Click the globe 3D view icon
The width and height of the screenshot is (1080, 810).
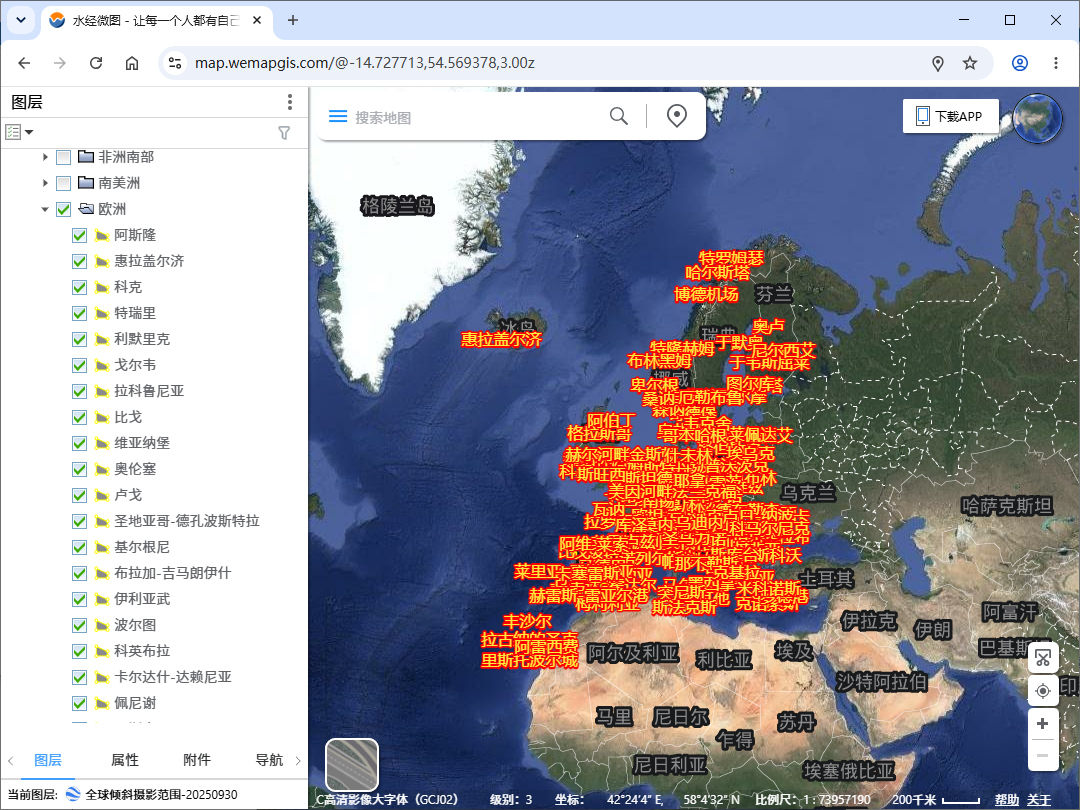click(x=1037, y=118)
